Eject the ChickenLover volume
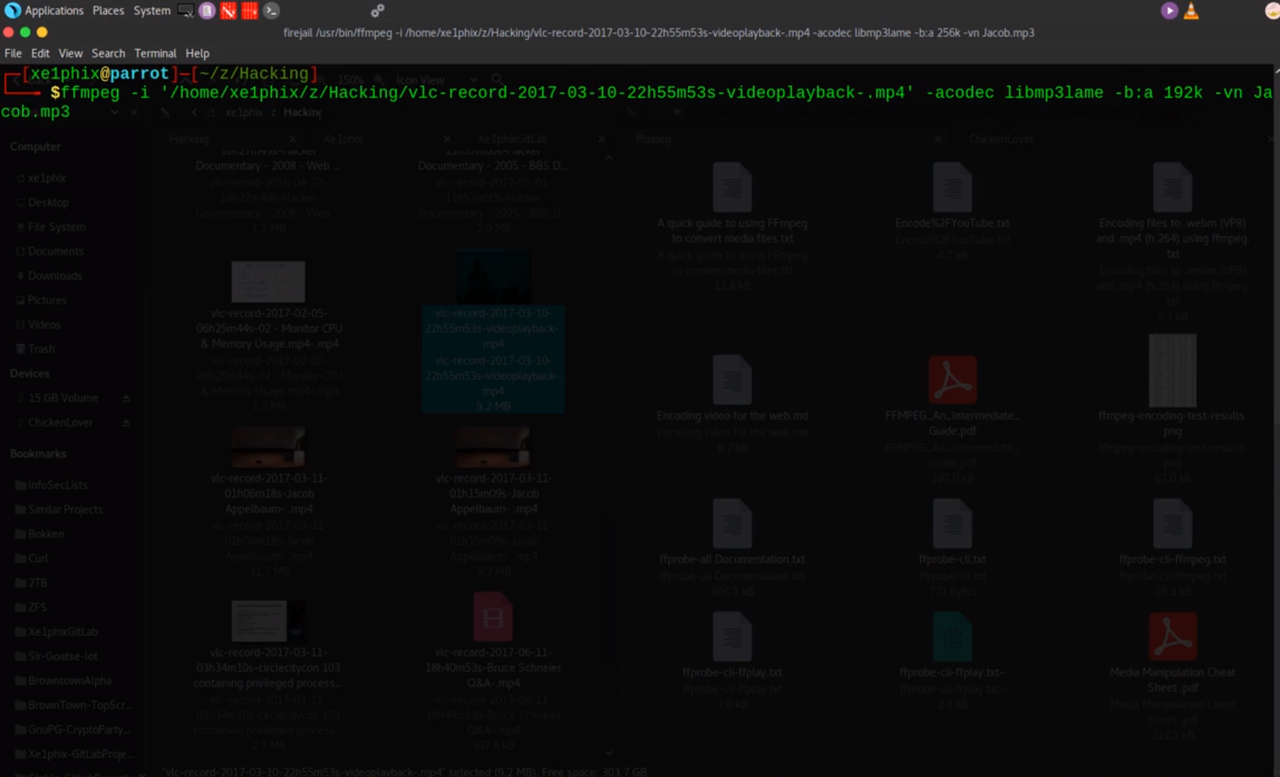 [127, 422]
